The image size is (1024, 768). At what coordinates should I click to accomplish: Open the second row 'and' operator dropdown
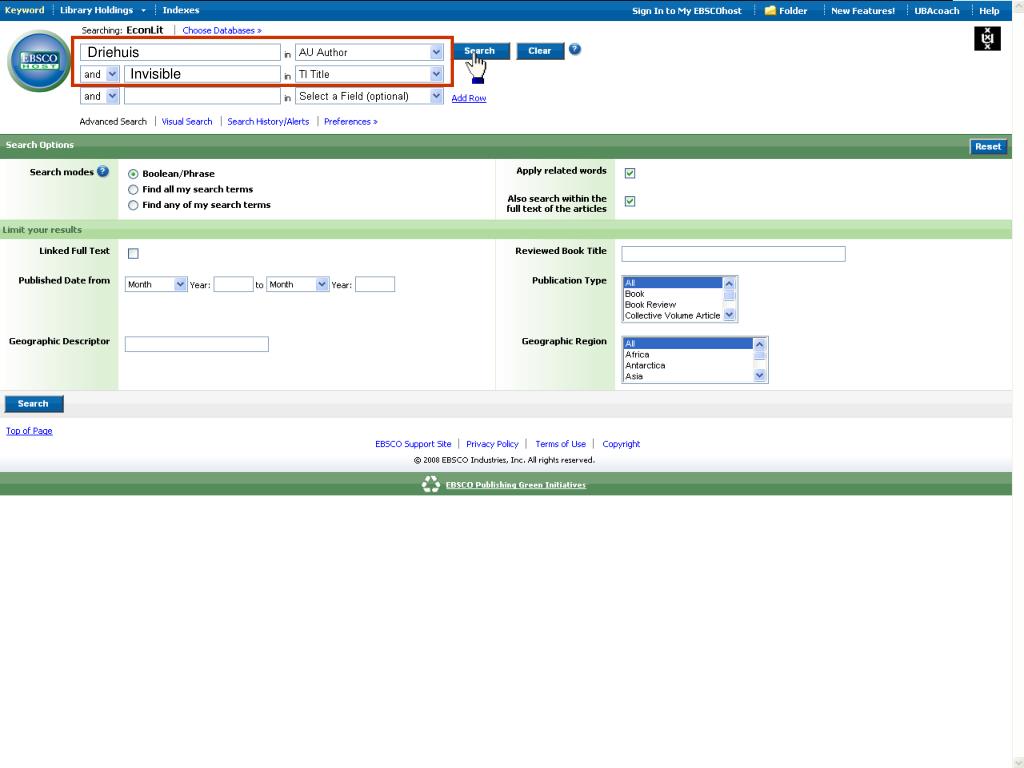pos(100,74)
